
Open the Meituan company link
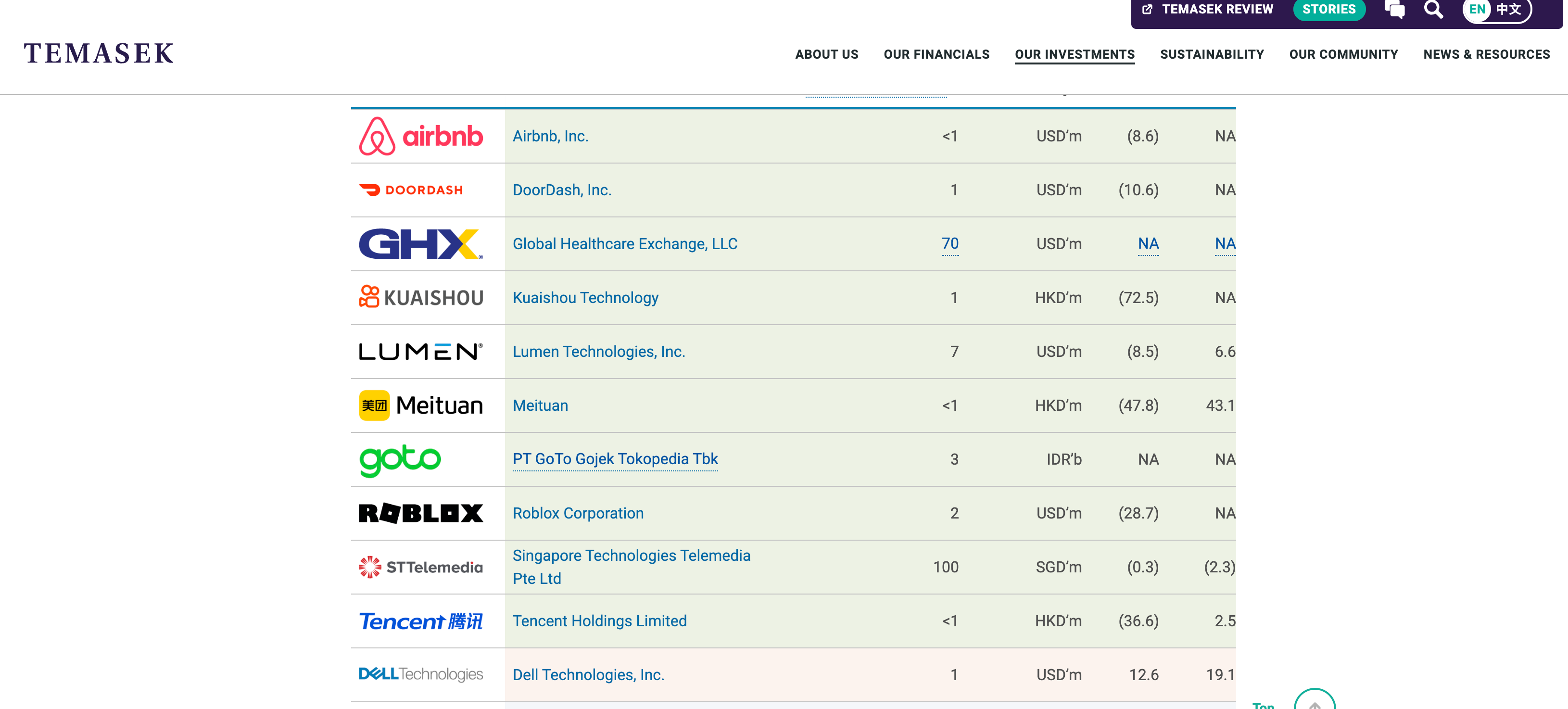pyautogui.click(x=540, y=405)
